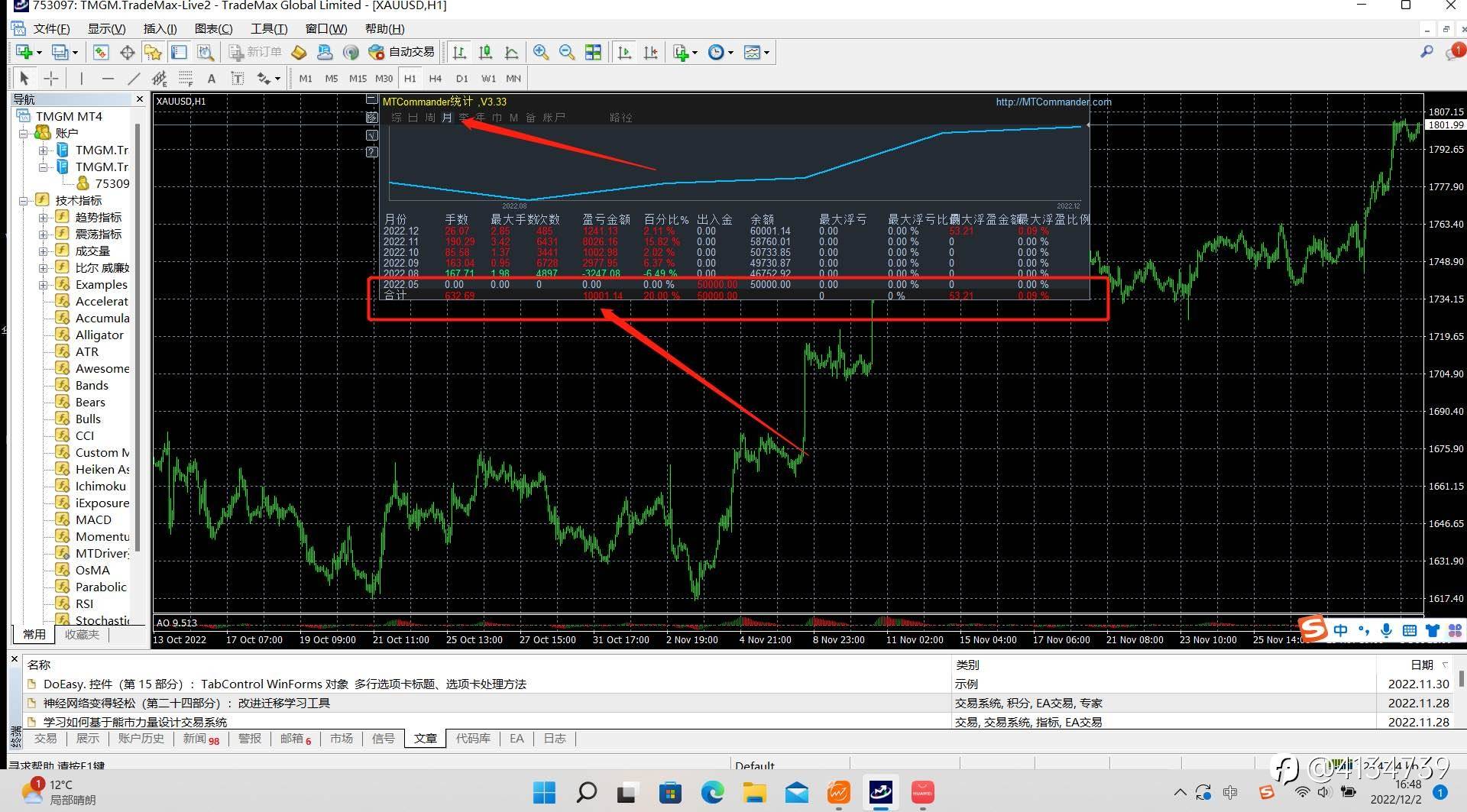Open the 显示(V) menu

coord(106,28)
